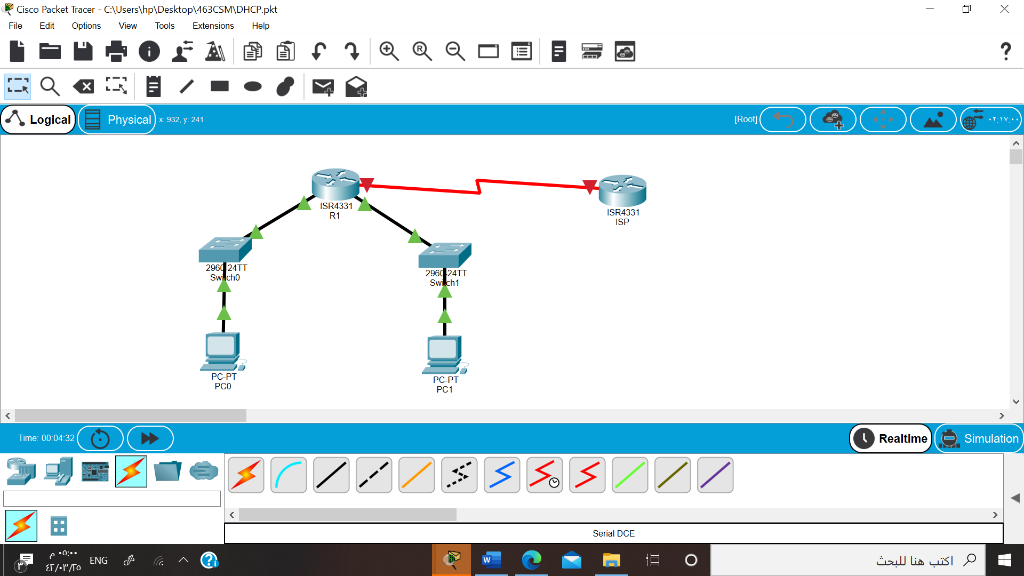Open a file with the folder icon

pyautogui.click(x=50, y=51)
